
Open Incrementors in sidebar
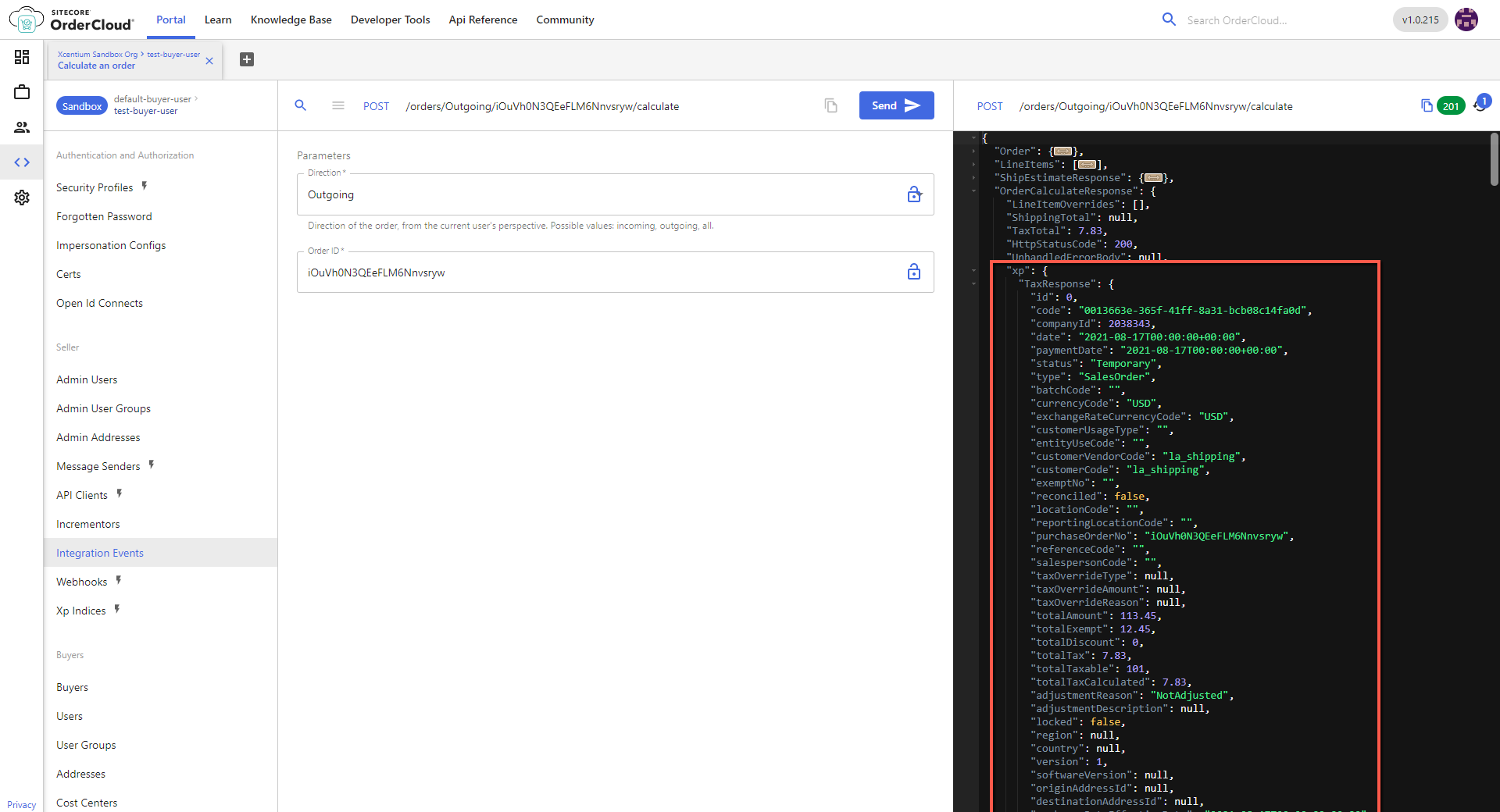pos(88,524)
